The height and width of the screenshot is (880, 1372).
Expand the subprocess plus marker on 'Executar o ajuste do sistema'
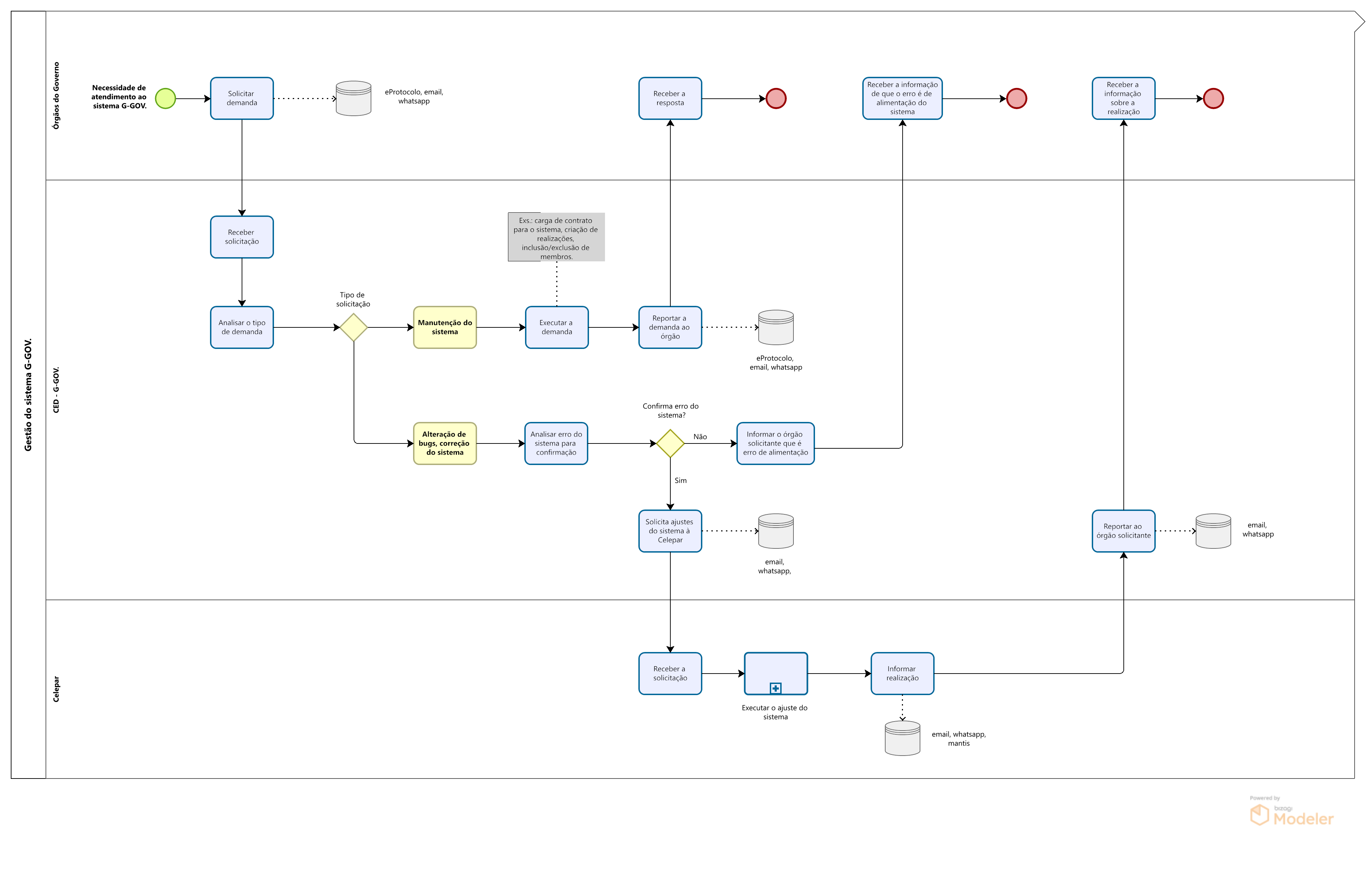776,688
